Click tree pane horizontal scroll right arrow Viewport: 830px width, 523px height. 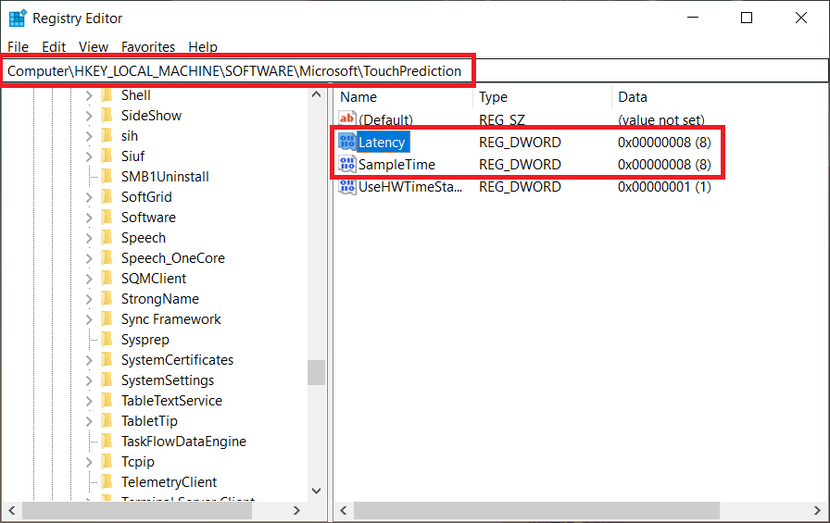click(296, 510)
